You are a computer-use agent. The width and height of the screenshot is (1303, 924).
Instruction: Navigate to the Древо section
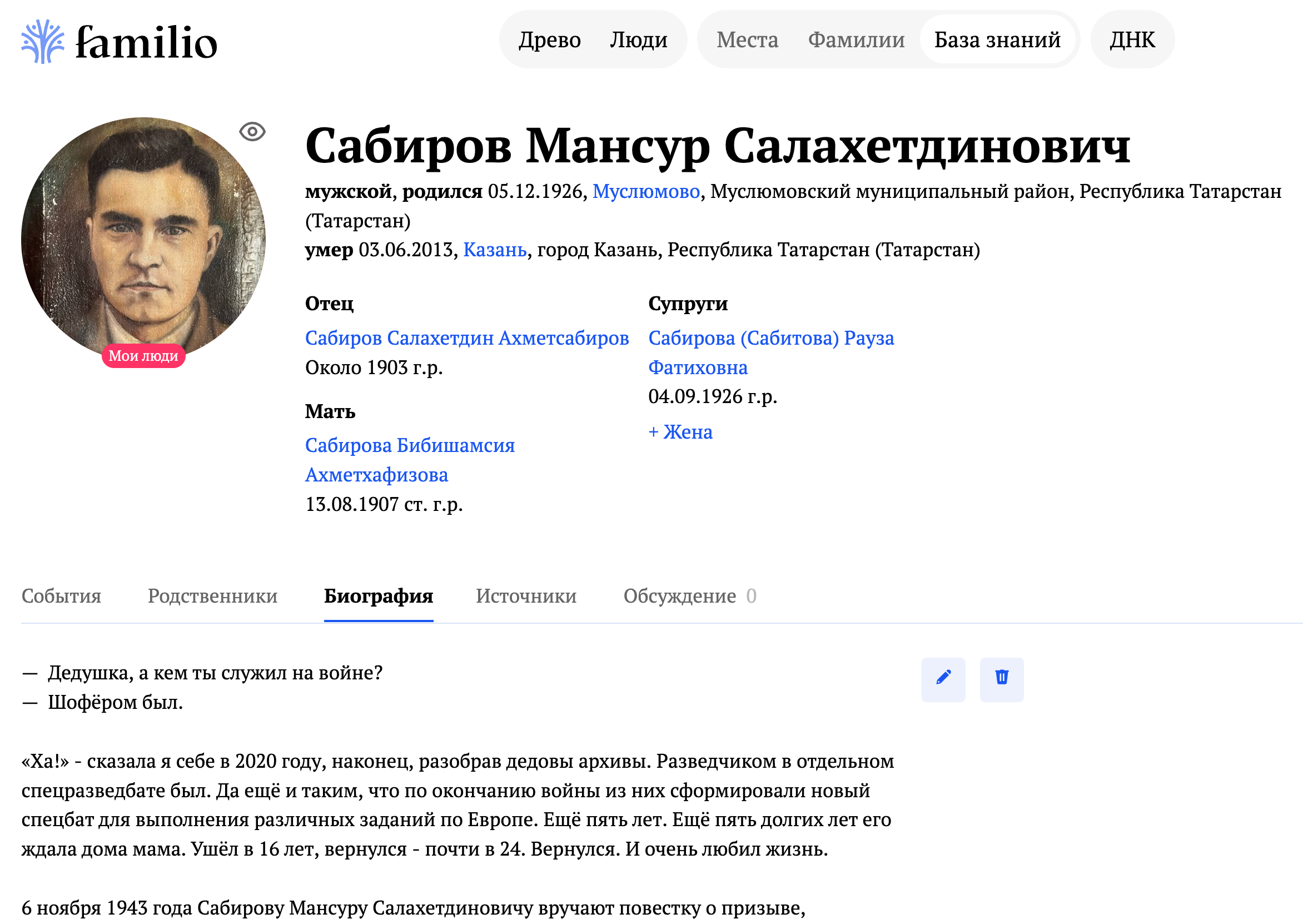[549, 40]
